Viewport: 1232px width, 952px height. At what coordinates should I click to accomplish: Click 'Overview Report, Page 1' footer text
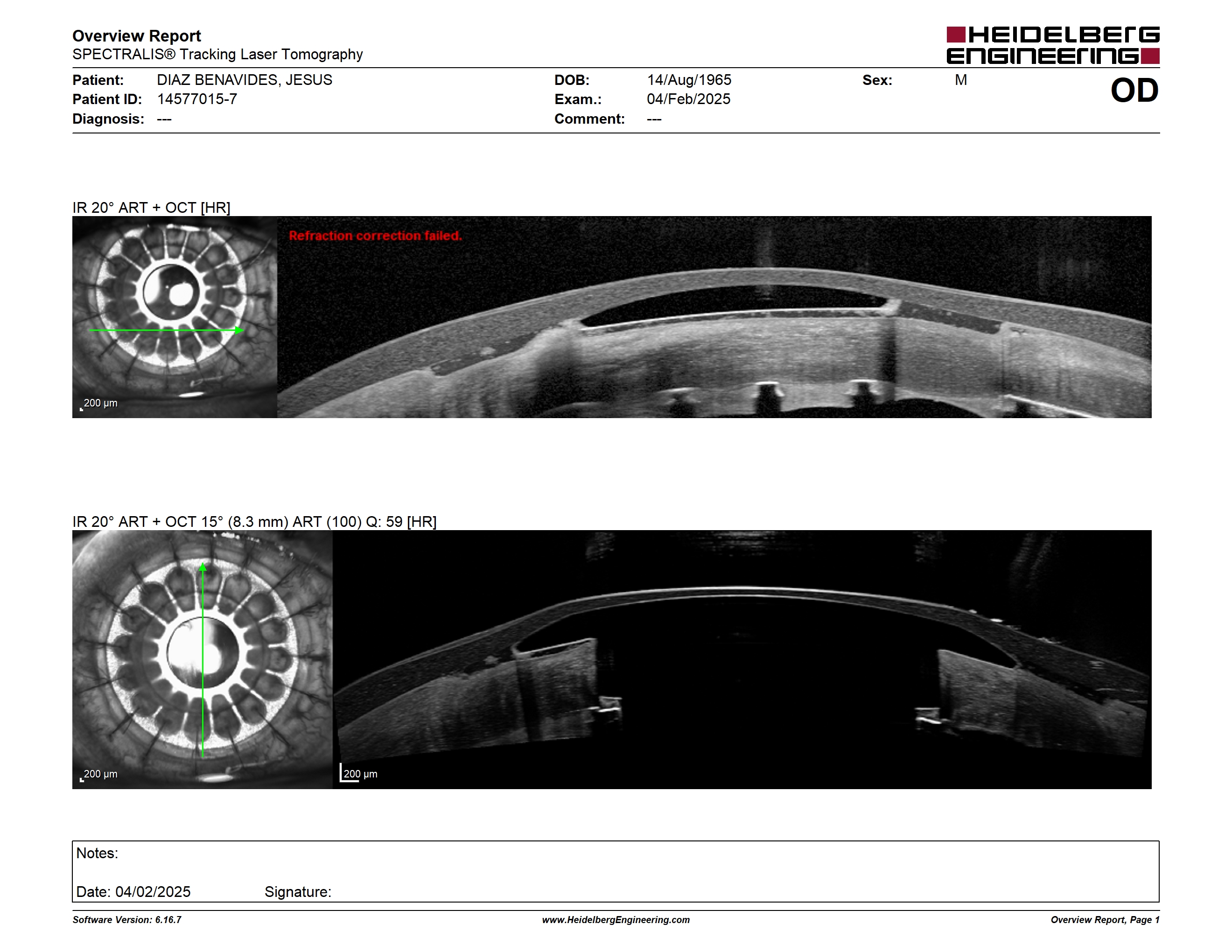click(x=1105, y=920)
